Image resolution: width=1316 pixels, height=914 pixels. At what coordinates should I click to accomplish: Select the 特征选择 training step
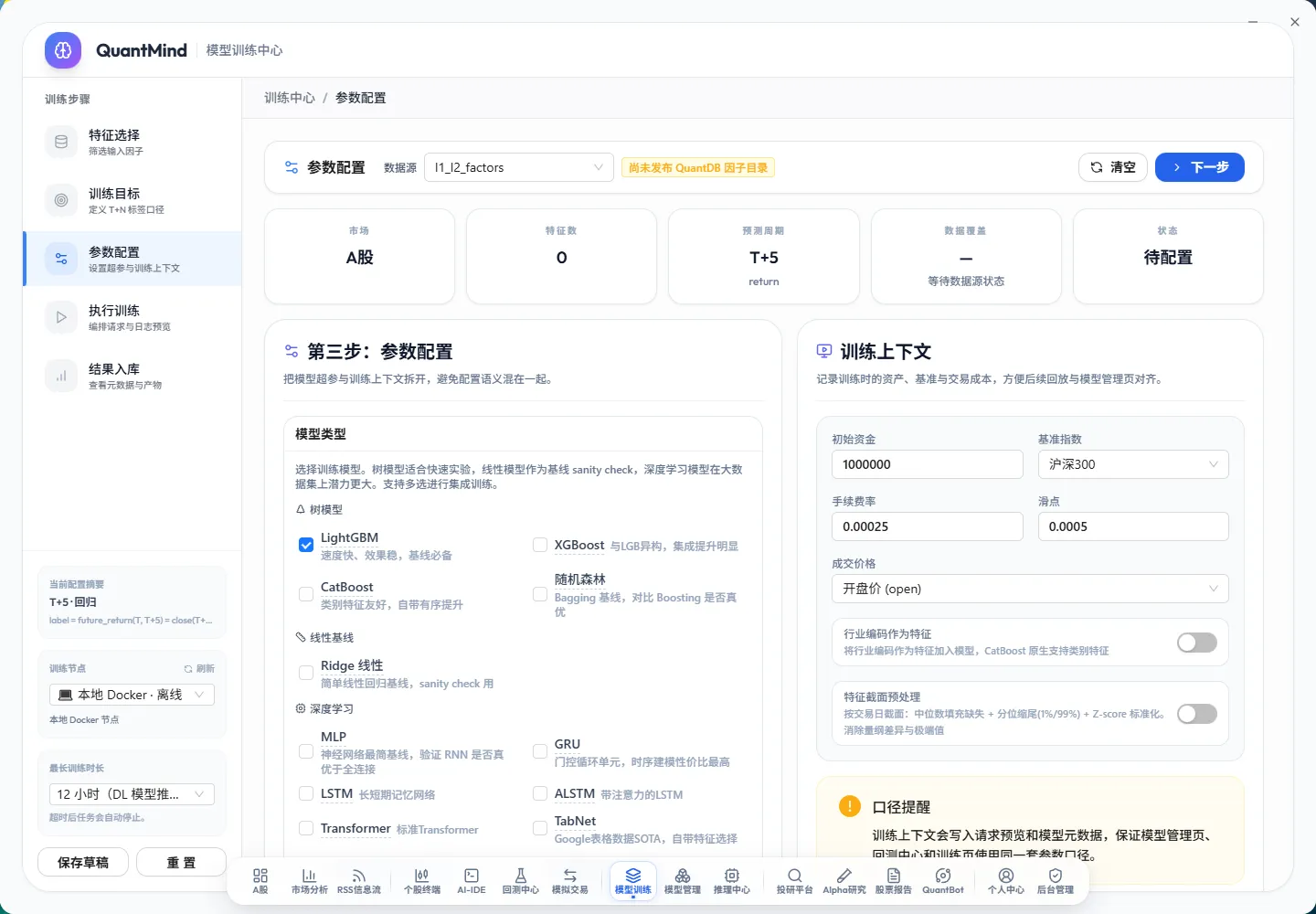tap(133, 142)
